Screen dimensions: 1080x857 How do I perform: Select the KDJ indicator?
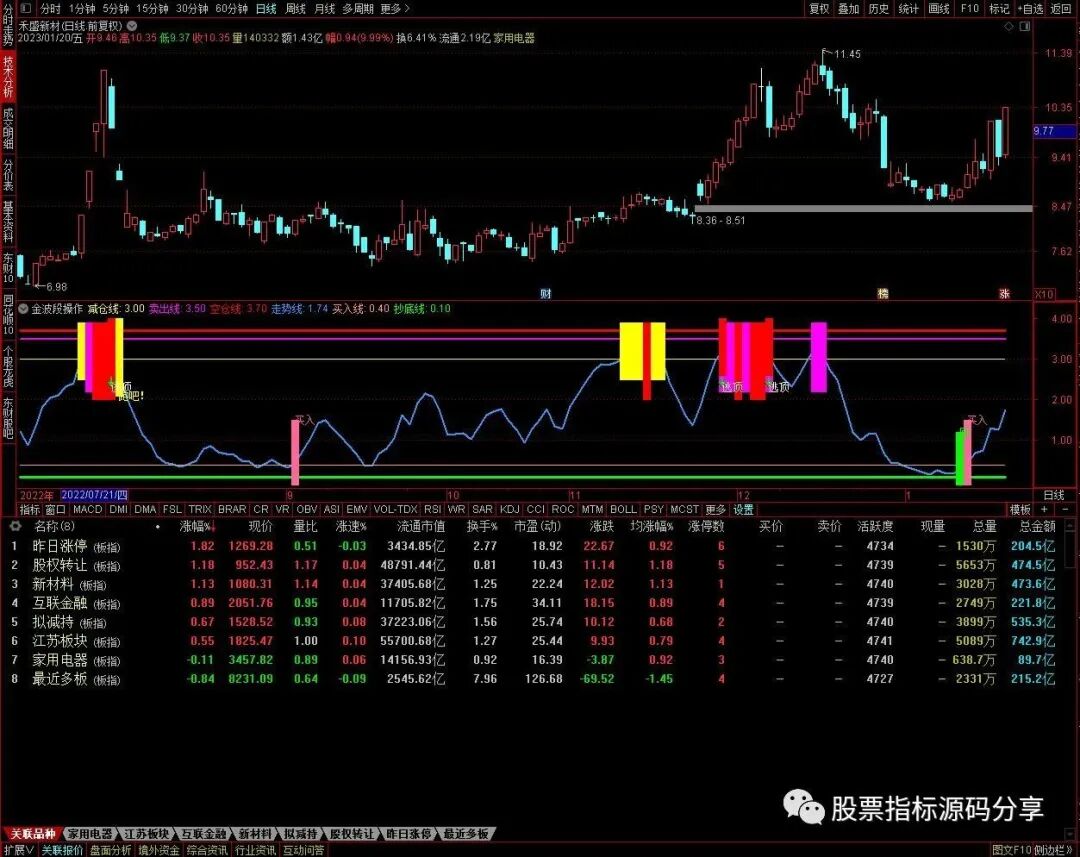pos(510,510)
